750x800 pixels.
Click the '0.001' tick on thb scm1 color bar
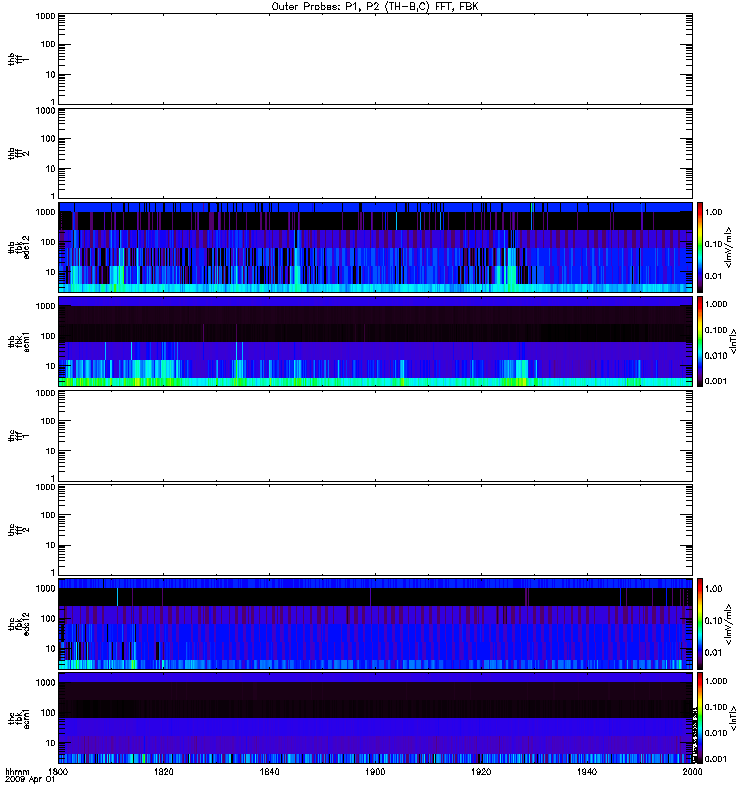pos(716,381)
